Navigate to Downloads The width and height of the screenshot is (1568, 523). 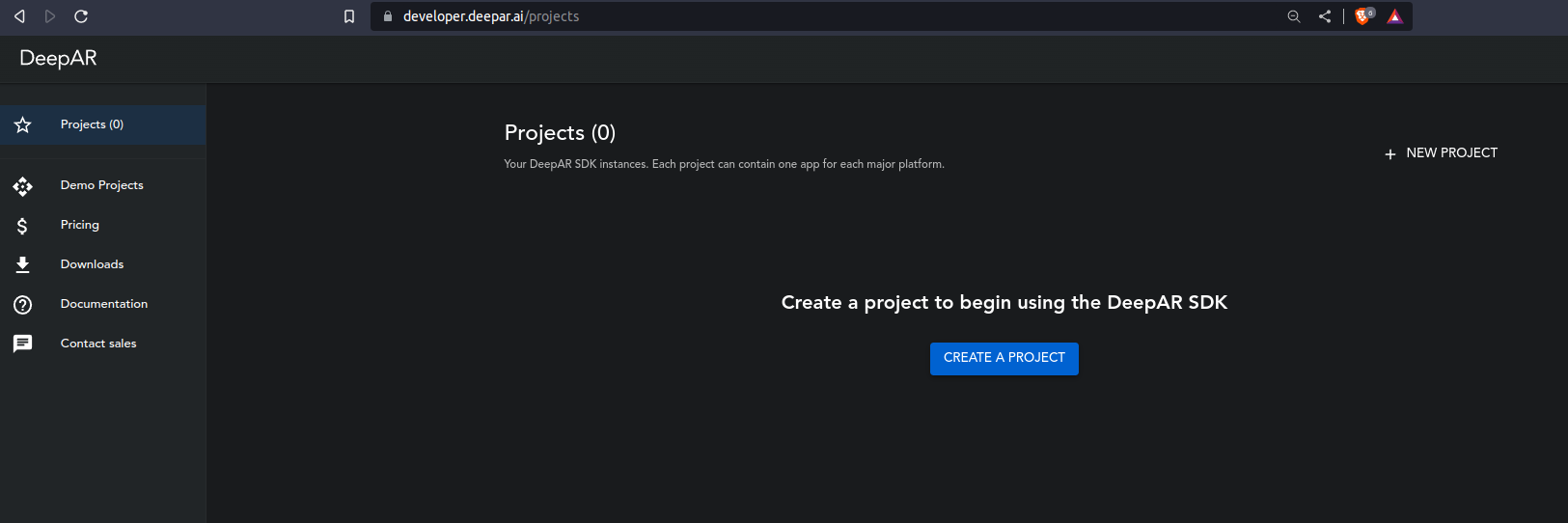point(103,264)
